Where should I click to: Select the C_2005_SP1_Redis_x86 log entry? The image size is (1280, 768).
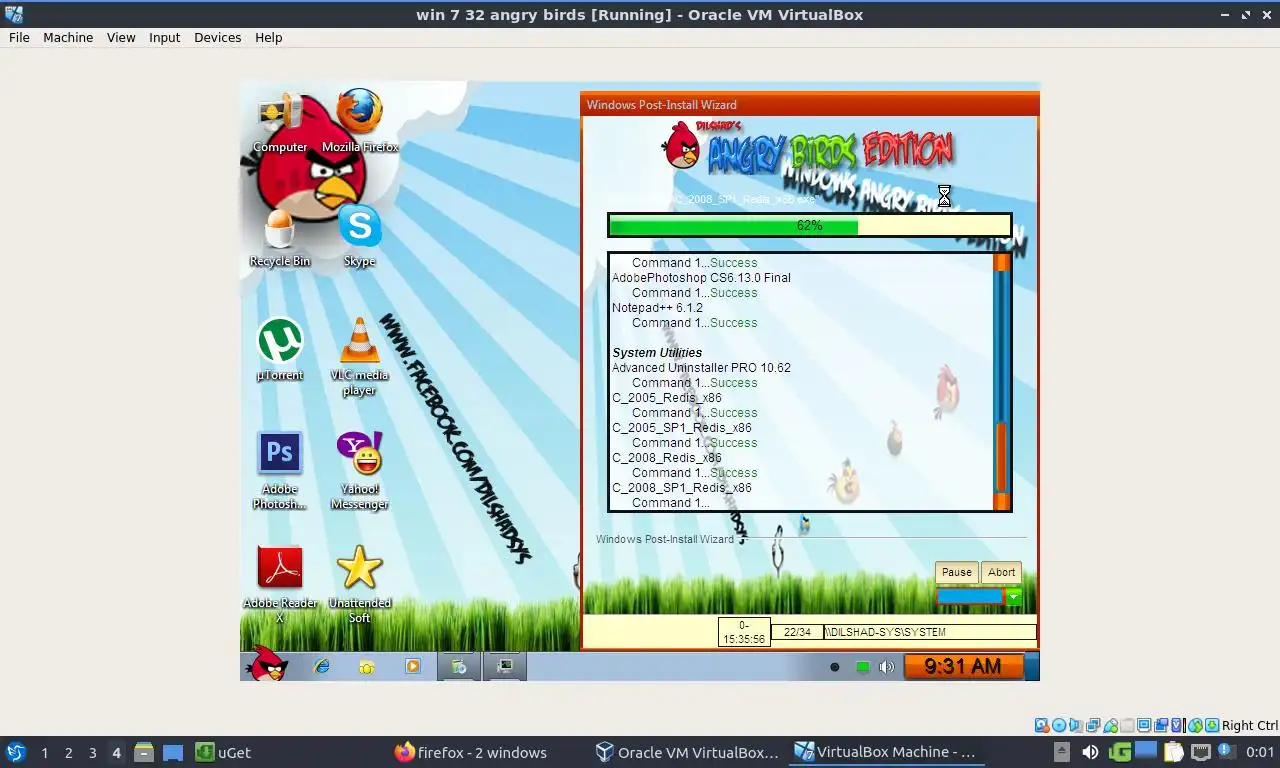click(x=682, y=427)
